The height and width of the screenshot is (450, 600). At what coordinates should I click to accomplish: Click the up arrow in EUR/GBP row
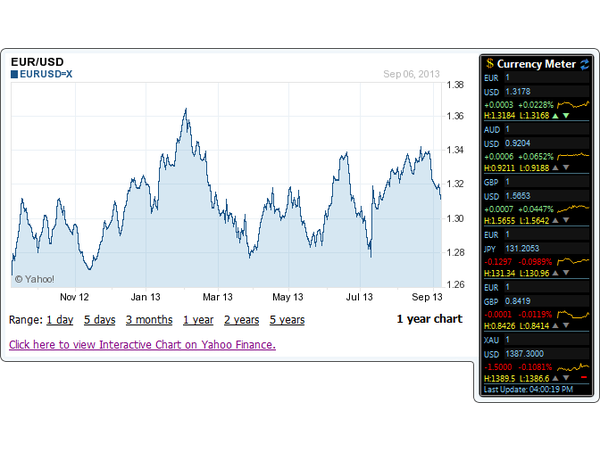(x=556, y=326)
